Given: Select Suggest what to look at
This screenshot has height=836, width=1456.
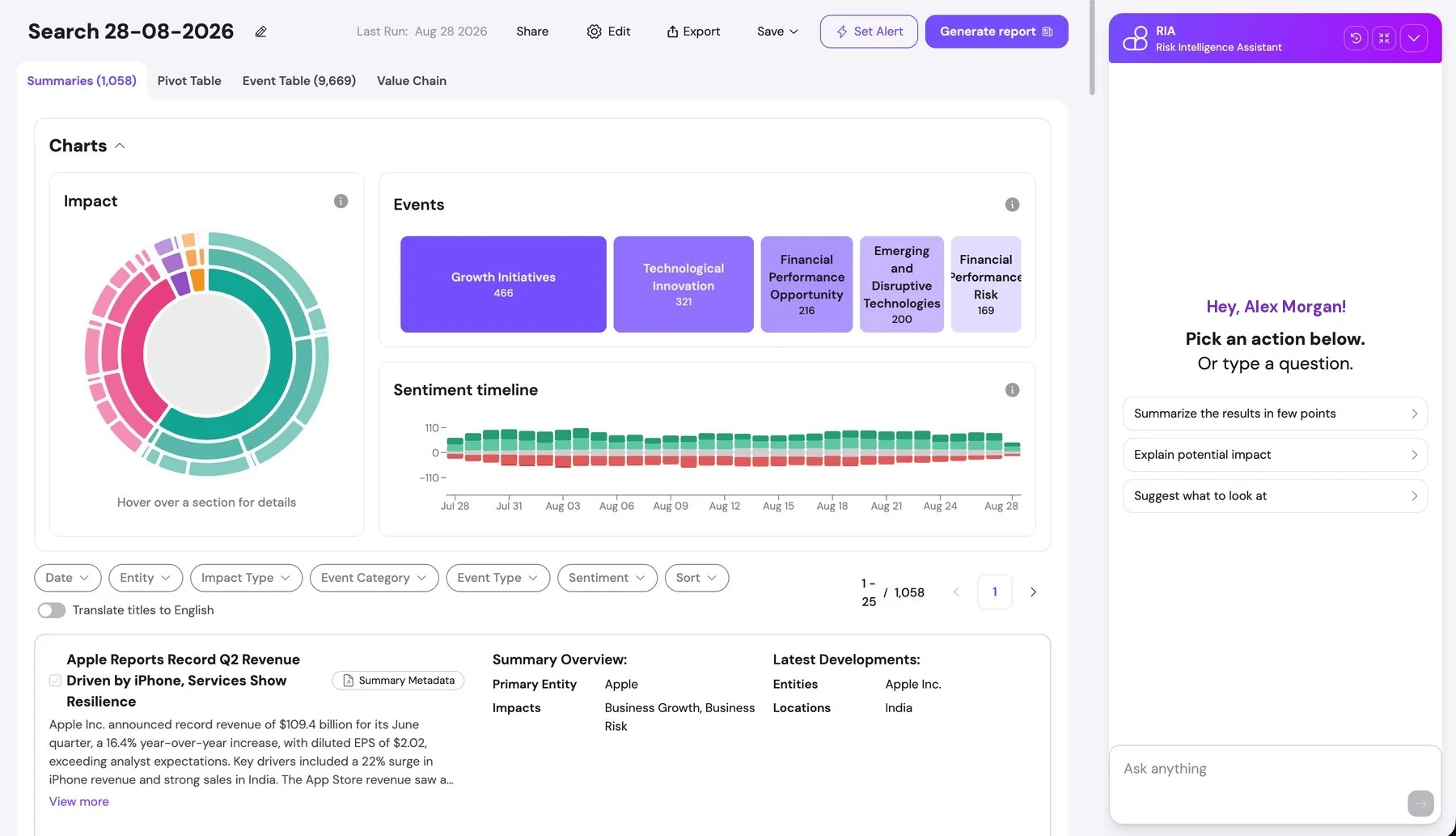Looking at the screenshot, I should coord(1275,496).
